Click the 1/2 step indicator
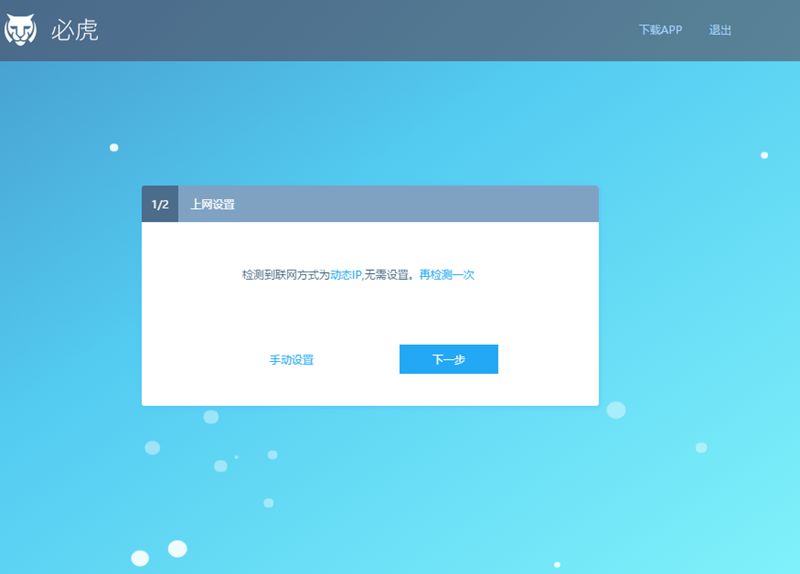 pos(160,204)
